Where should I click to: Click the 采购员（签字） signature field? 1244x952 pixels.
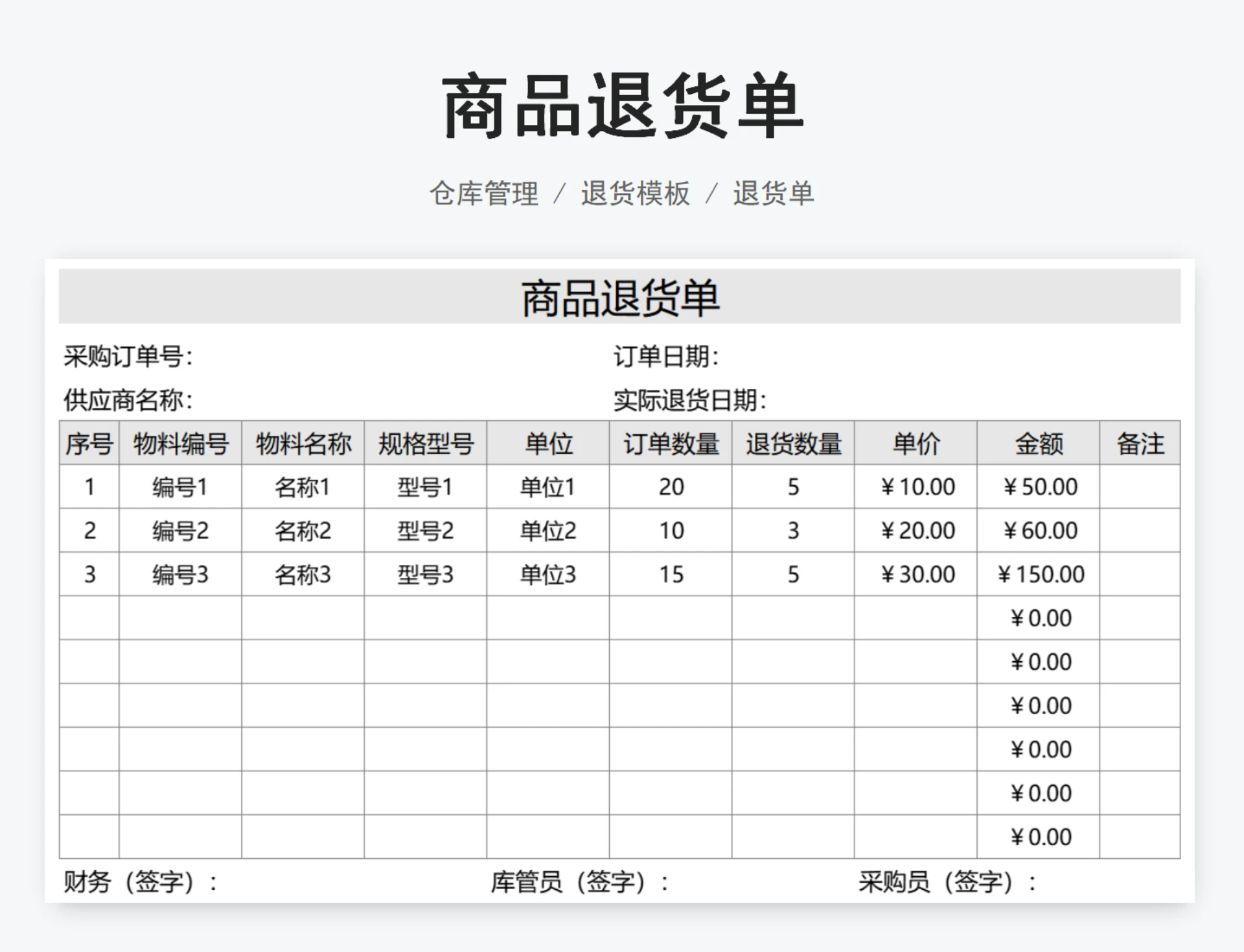point(947,881)
